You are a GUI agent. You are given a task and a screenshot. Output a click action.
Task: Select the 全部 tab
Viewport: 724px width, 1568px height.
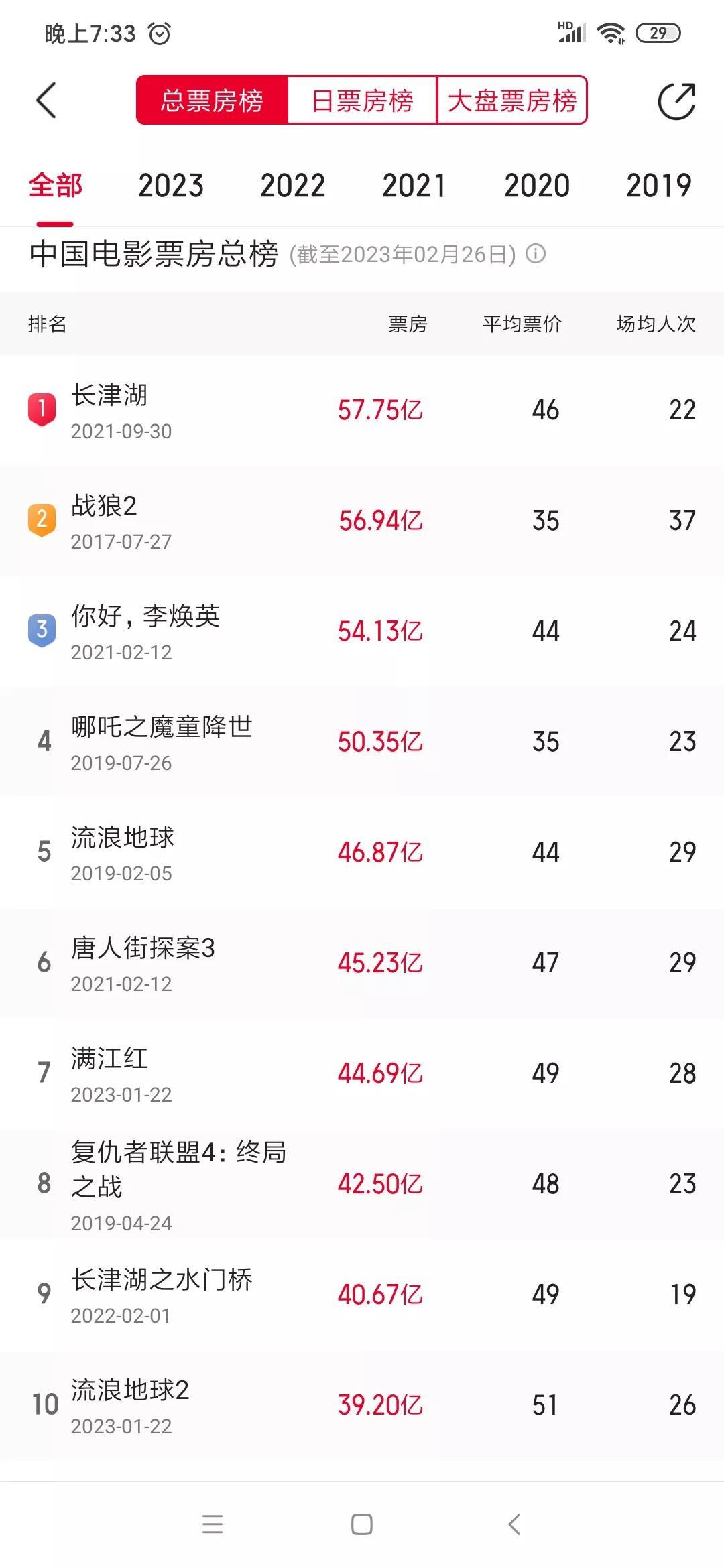(x=55, y=186)
